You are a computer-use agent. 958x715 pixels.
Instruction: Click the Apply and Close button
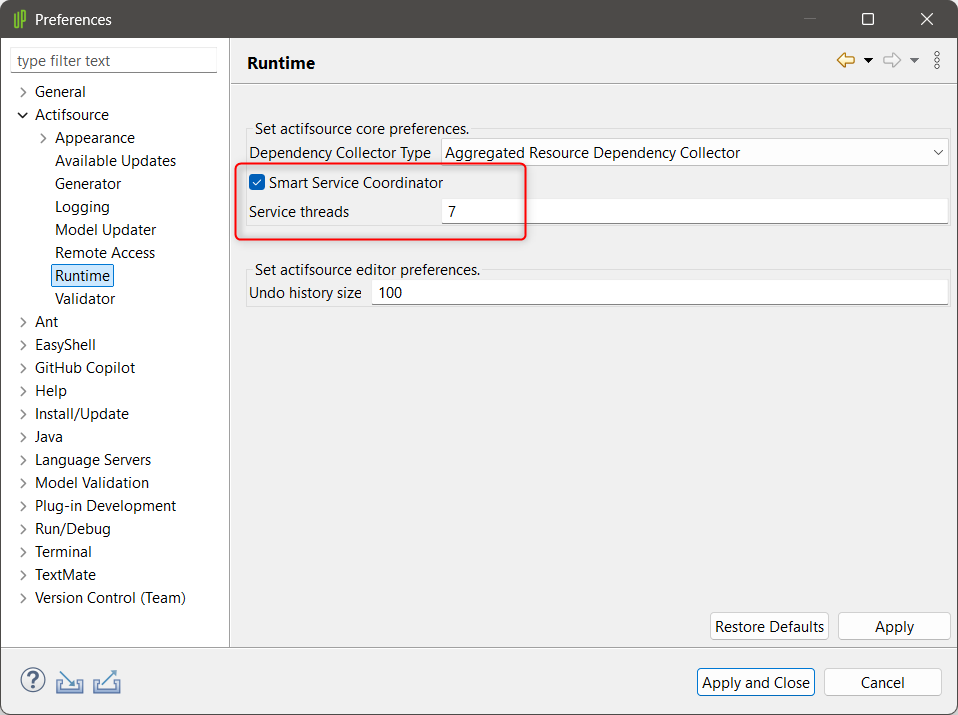[756, 682]
